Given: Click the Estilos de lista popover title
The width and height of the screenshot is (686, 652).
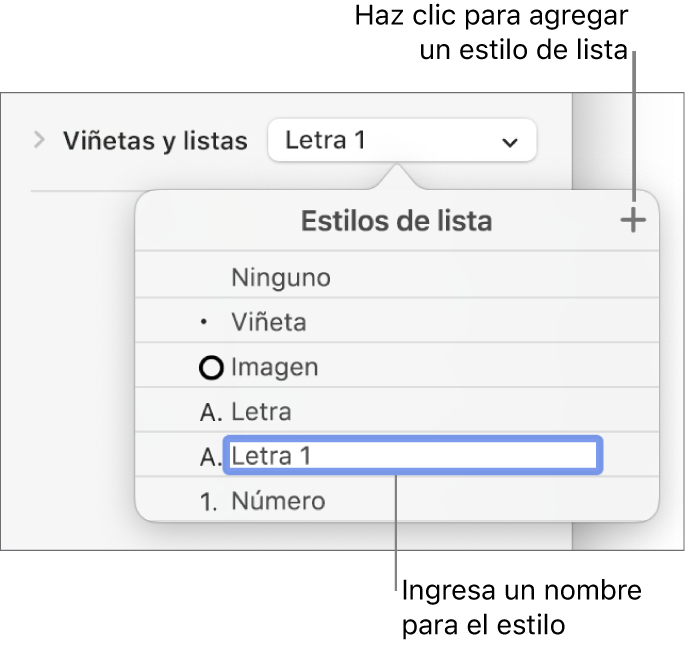Looking at the screenshot, I should coord(396,222).
